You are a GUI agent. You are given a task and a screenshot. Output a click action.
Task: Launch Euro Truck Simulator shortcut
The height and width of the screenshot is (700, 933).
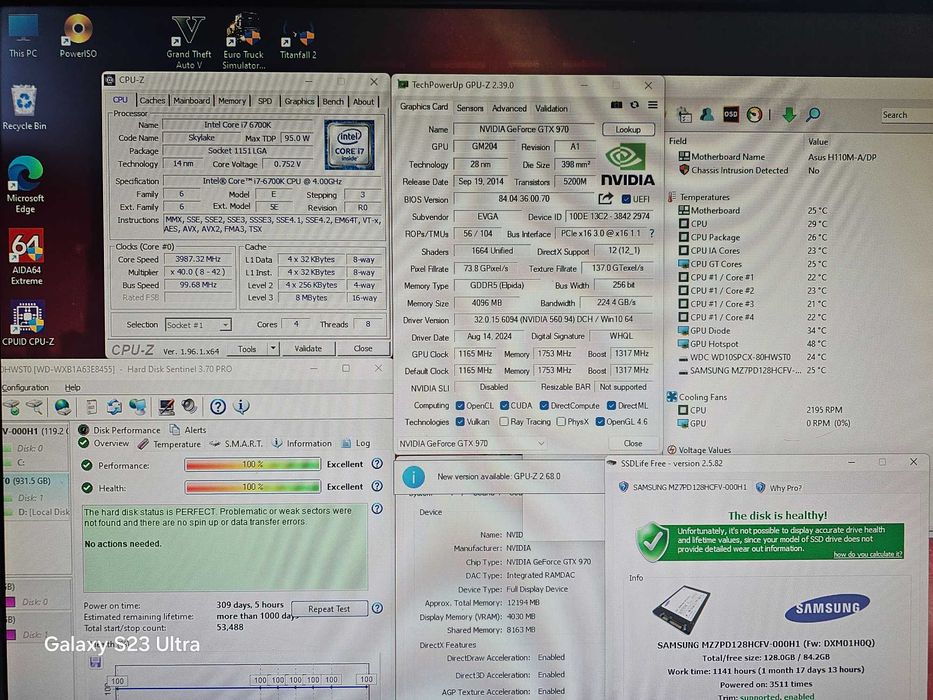(x=243, y=42)
